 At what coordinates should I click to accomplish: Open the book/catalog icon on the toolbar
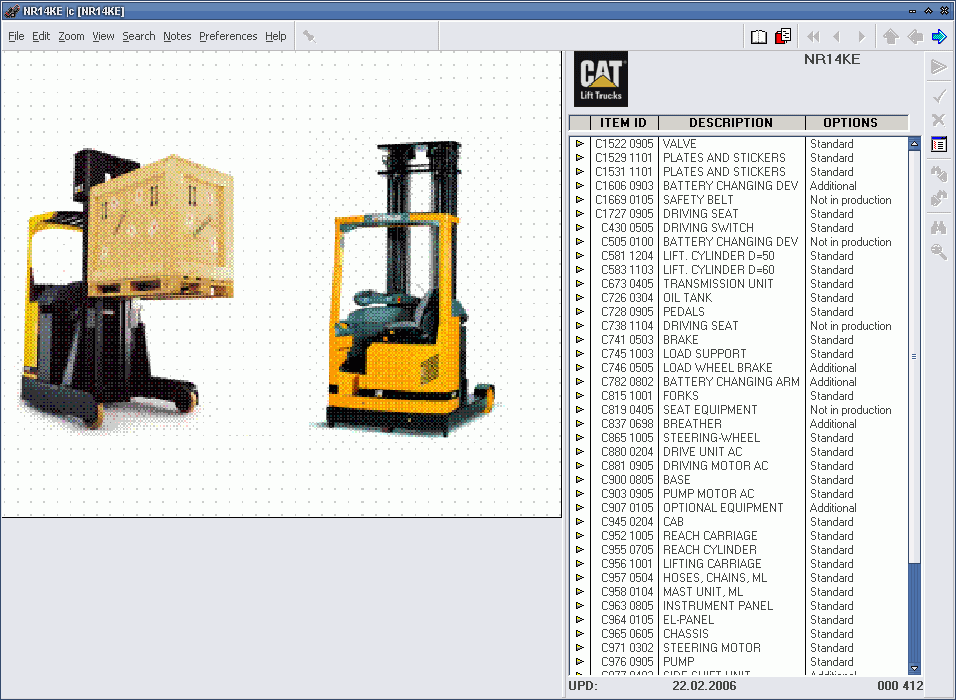758,35
